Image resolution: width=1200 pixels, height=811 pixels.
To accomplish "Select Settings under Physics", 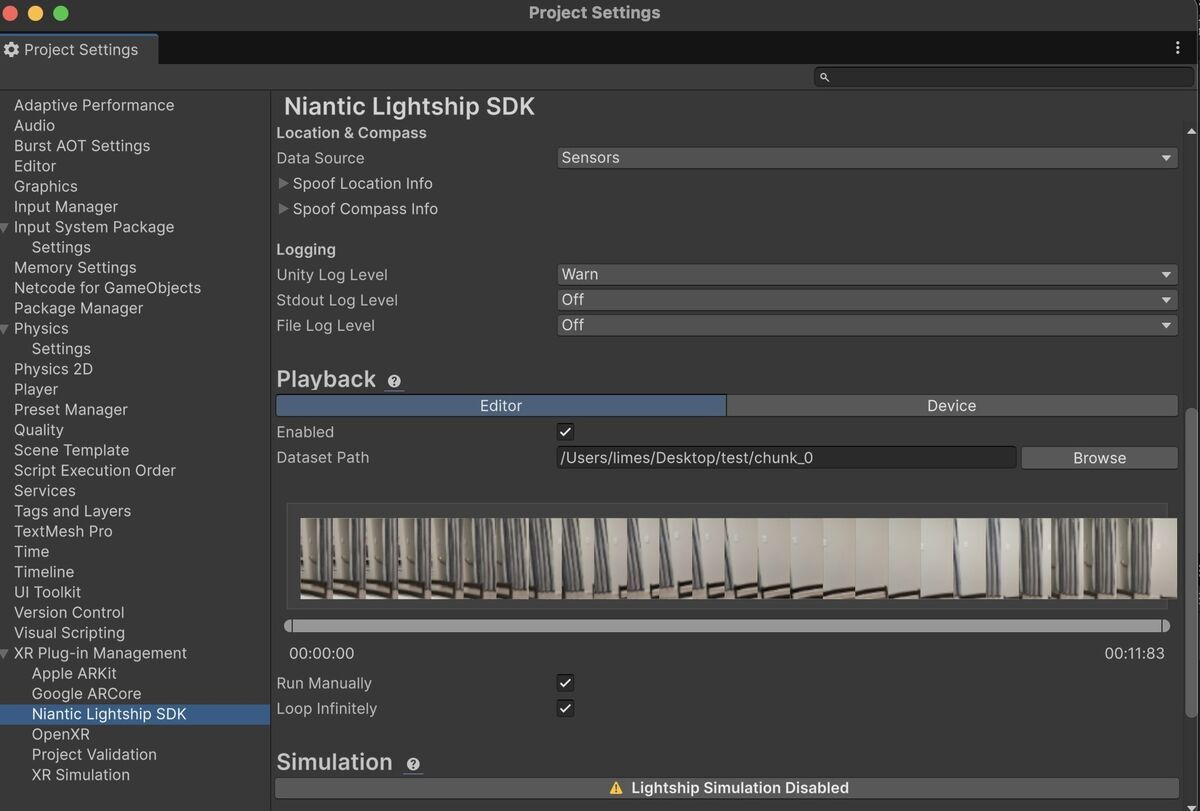I will 61,349.
